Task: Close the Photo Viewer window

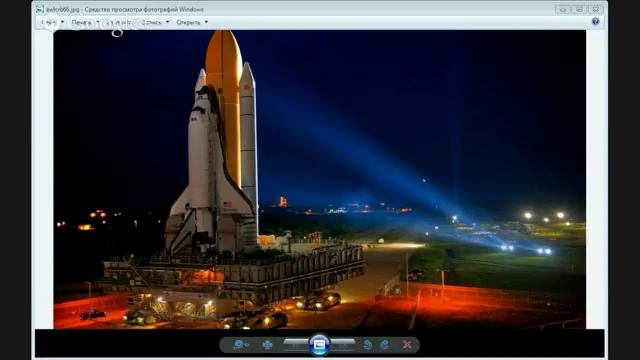Action: point(596,9)
